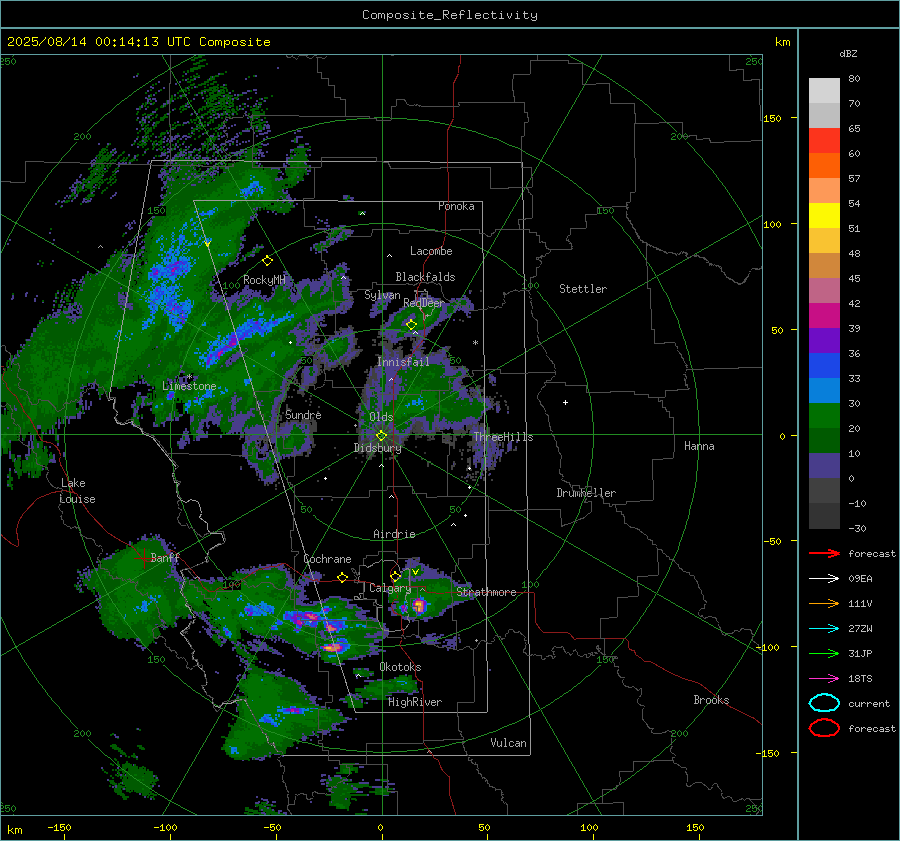
Task: Select the 33 dBZ blue color swatch
Action: pos(824,365)
